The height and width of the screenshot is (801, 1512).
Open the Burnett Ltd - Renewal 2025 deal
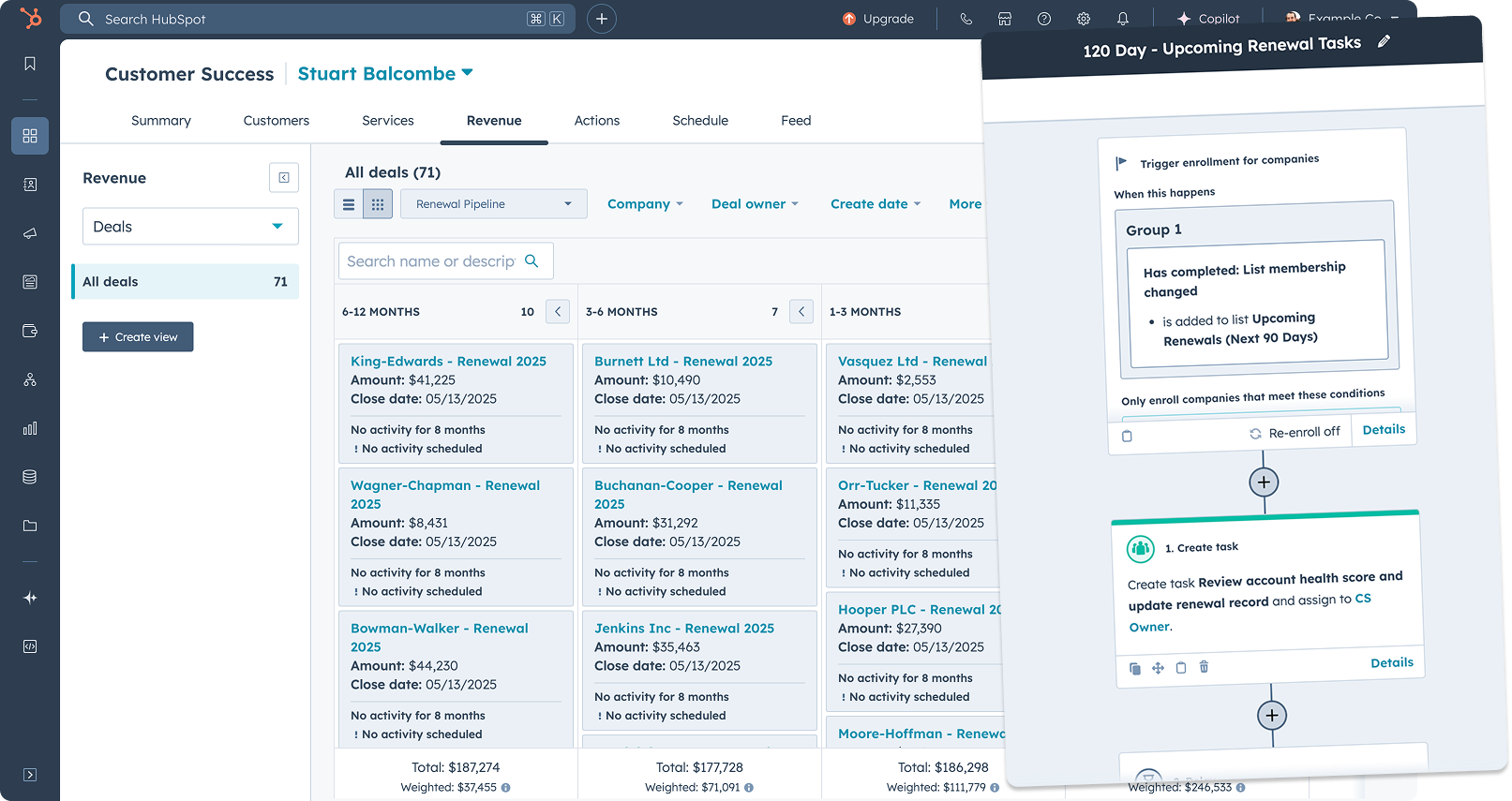click(x=683, y=362)
